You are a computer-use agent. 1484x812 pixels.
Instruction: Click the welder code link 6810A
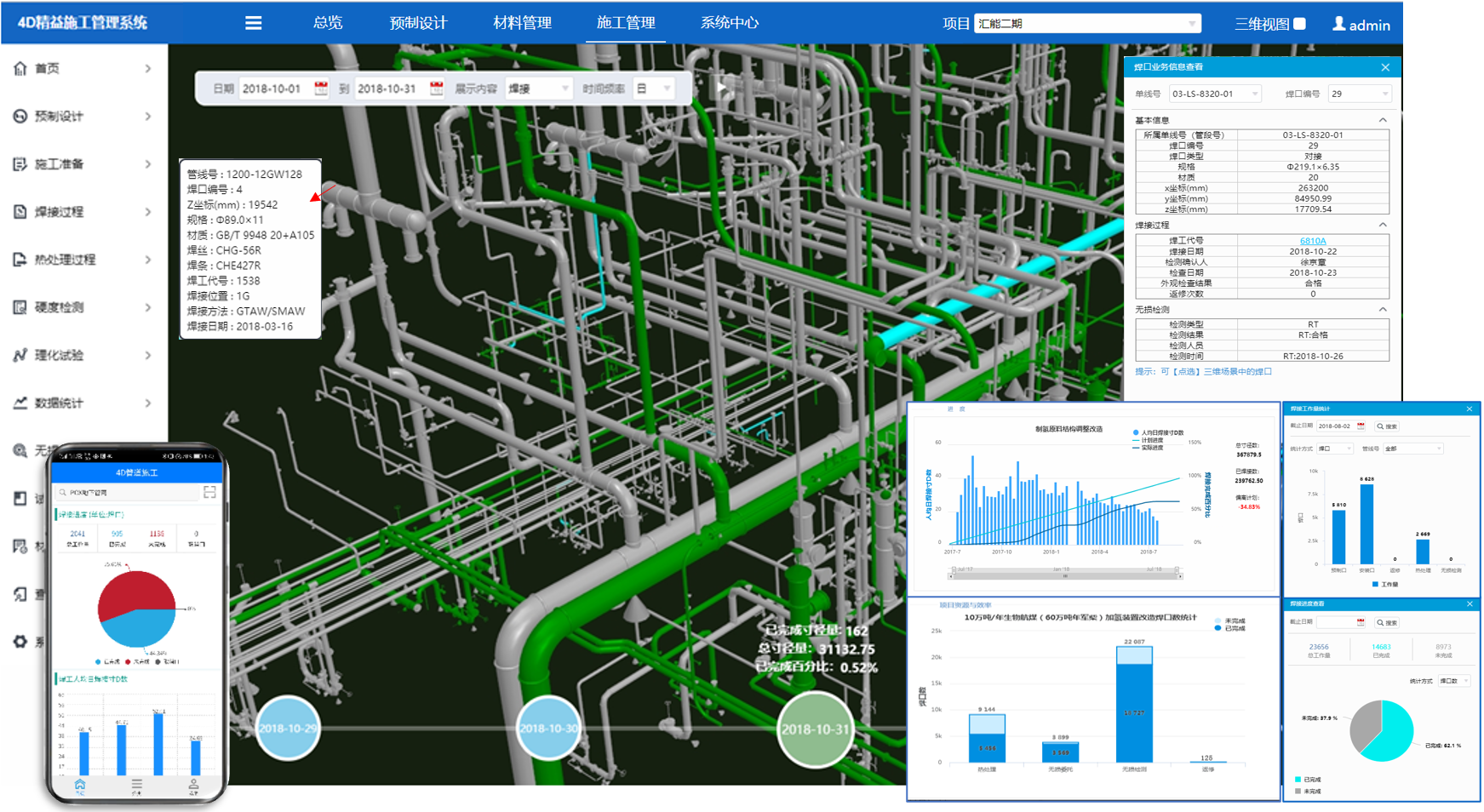pyautogui.click(x=1312, y=241)
